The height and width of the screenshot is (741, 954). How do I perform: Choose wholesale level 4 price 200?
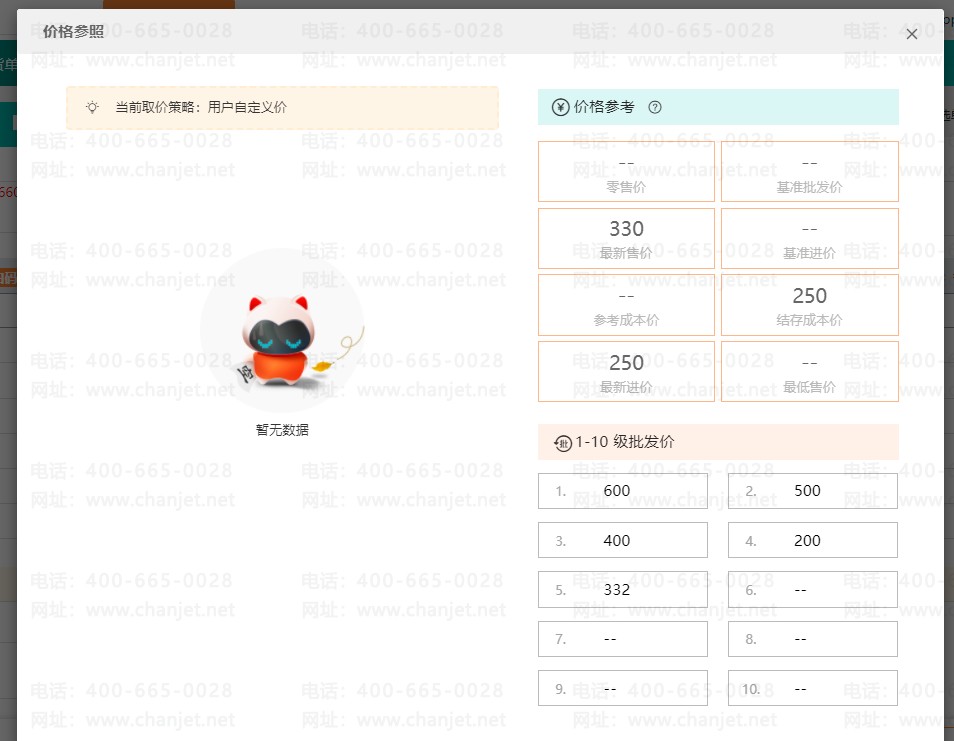[813, 540]
